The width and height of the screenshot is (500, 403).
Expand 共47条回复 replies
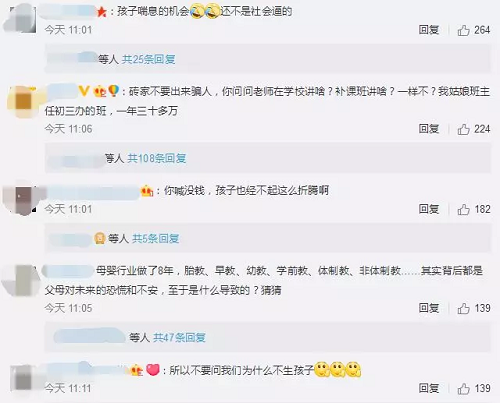[179, 338]
